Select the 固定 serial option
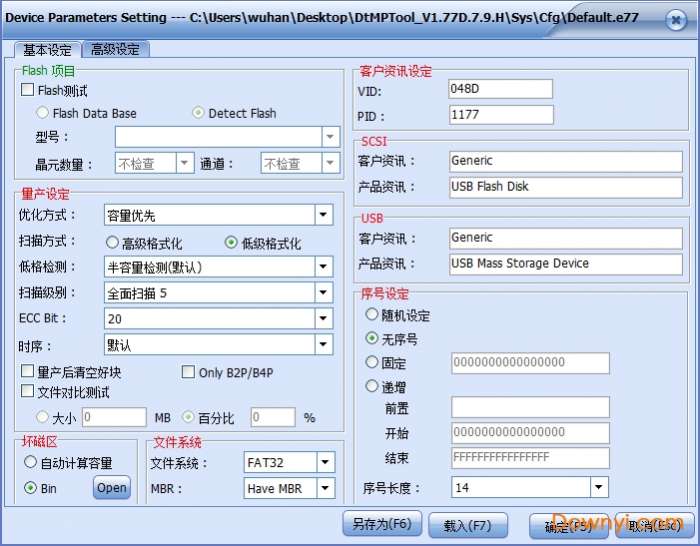 (x=371, y=362)
